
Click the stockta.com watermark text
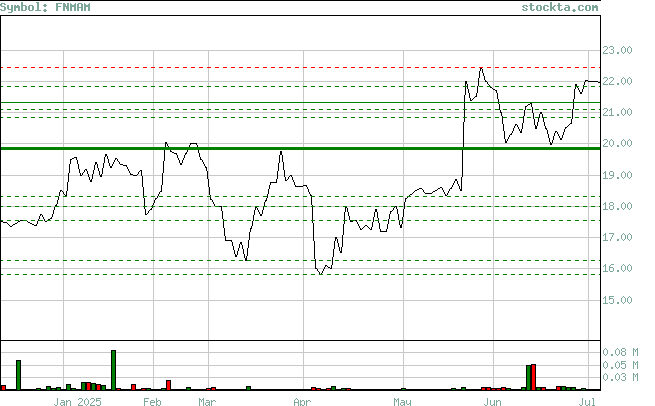[x=559, y=7]
